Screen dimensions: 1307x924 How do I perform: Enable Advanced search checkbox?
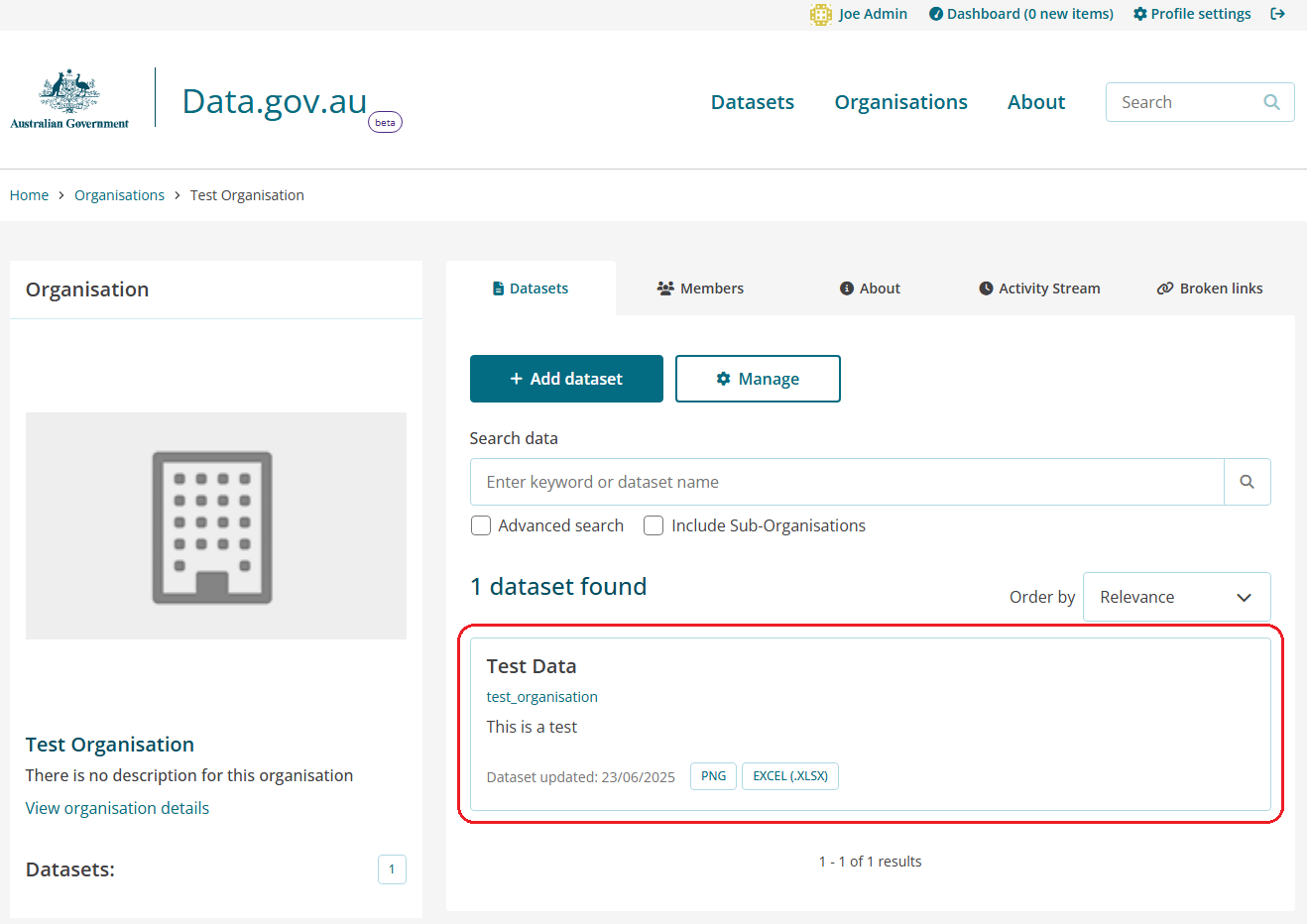481,525
